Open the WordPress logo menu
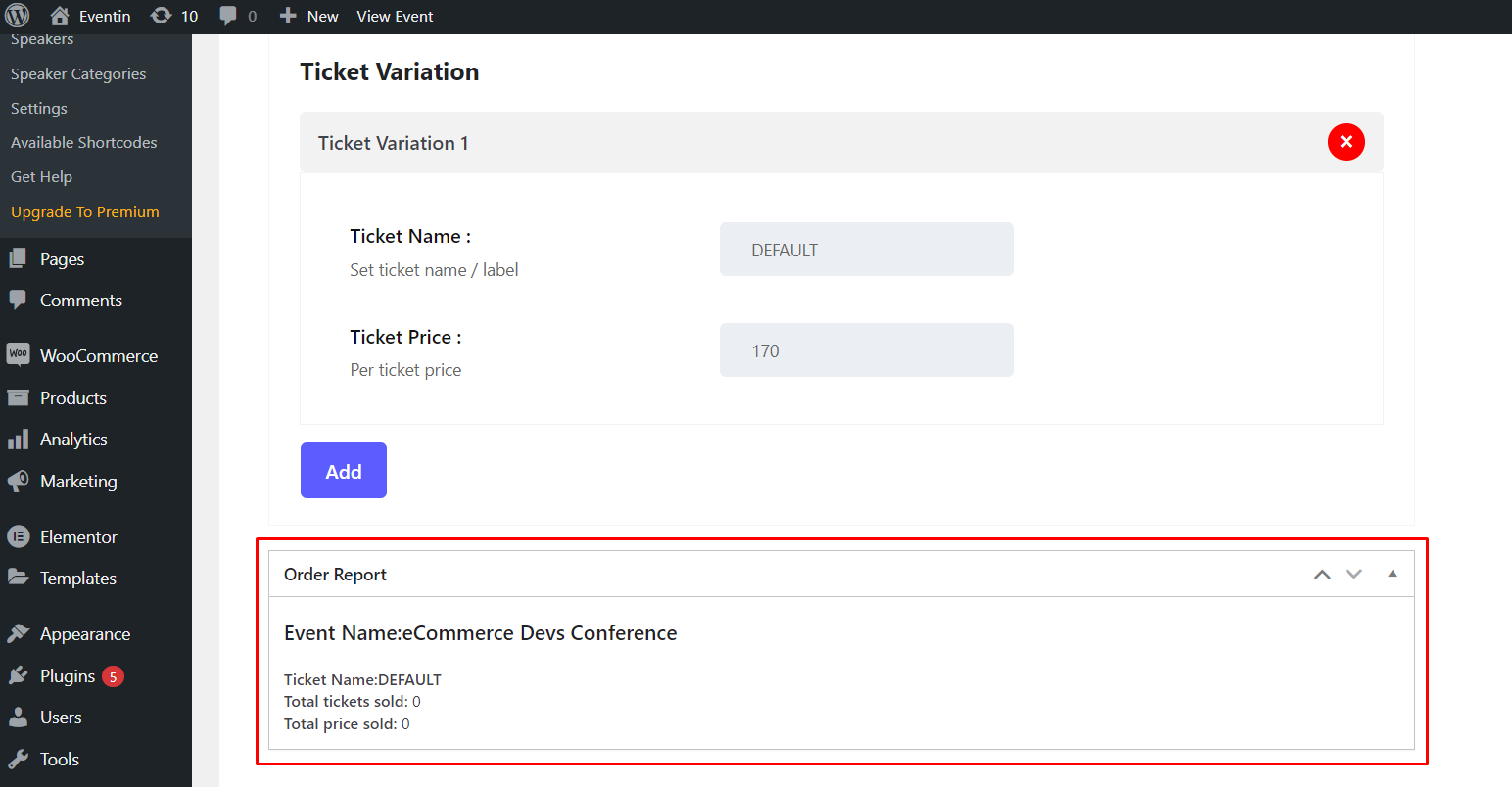The height and width of the screenshot is (787, 1512). tap(20, 16)
